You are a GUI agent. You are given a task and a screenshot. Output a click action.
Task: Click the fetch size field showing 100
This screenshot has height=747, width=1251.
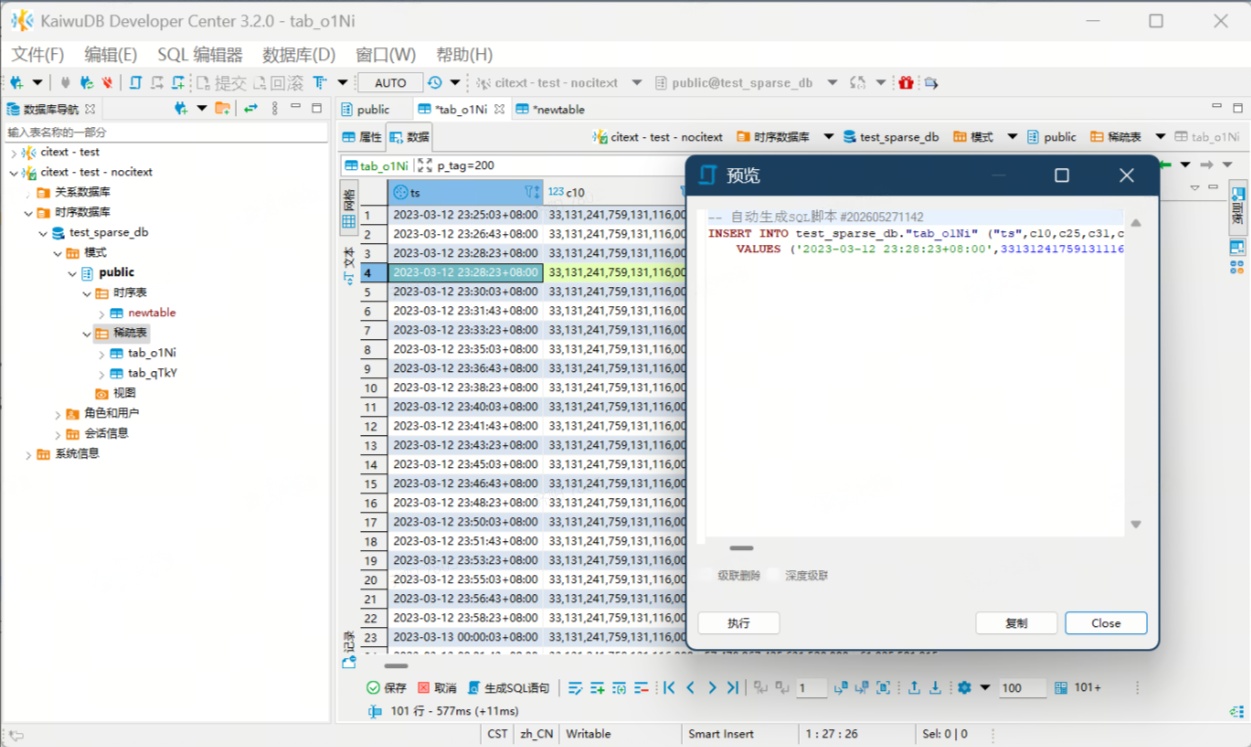click(x=1022, y=688)
